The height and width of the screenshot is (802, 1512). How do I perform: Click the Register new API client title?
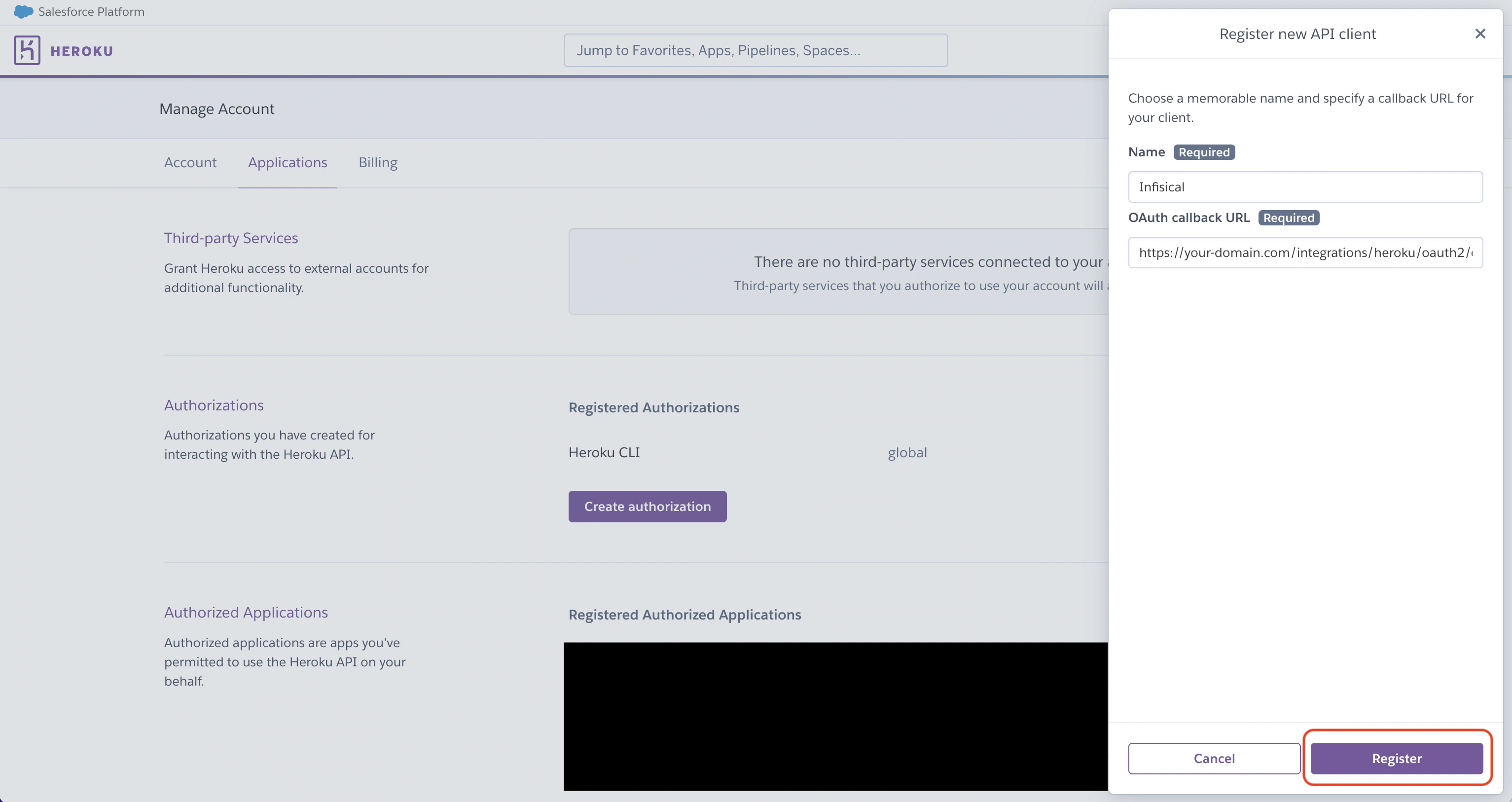pos(1297,34)
